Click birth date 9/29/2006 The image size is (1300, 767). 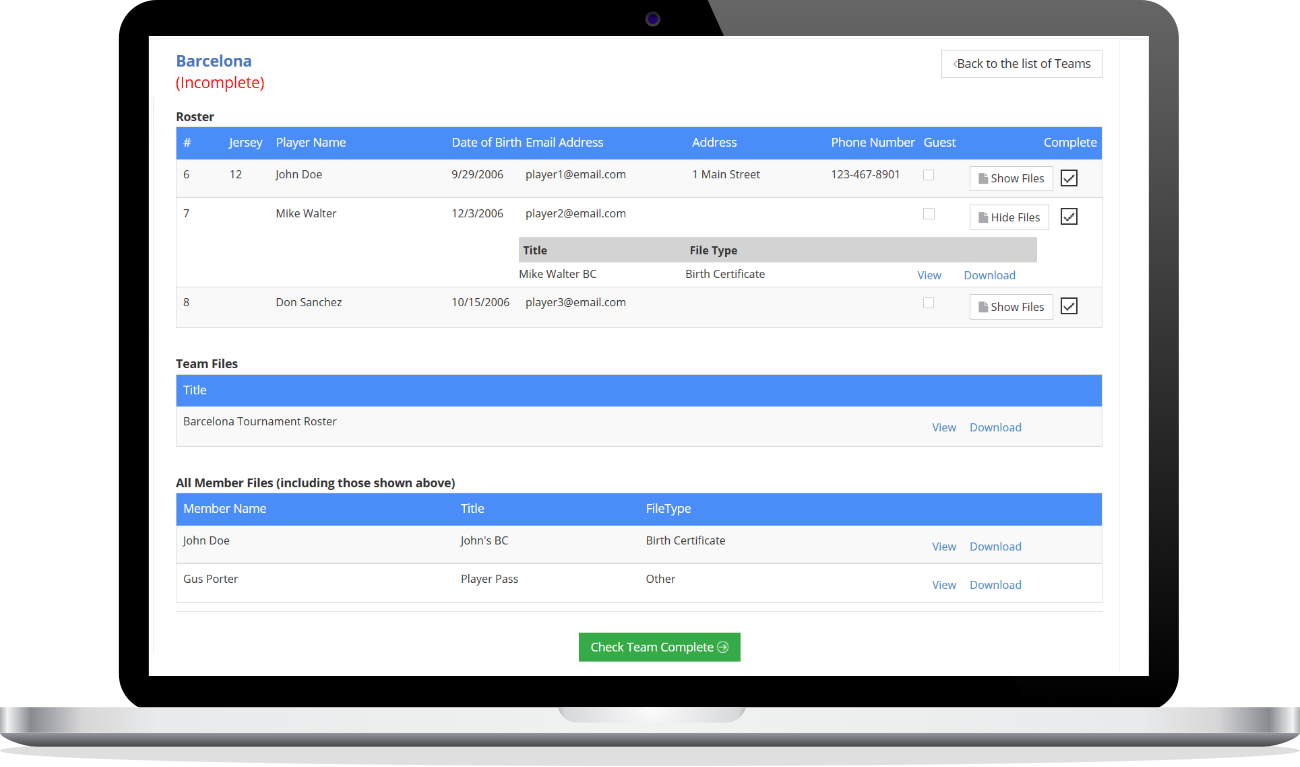tap(478, 175)
